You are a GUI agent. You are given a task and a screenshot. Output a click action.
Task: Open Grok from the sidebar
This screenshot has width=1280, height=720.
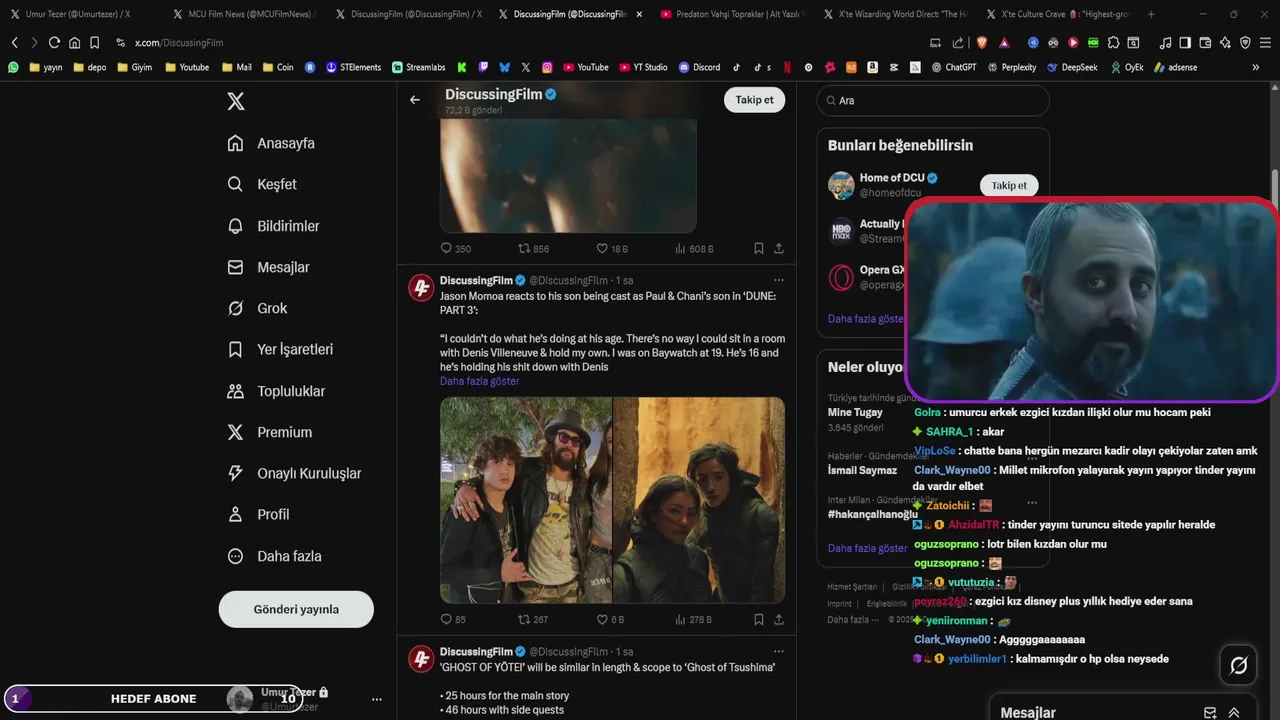[x=257, y=308]
